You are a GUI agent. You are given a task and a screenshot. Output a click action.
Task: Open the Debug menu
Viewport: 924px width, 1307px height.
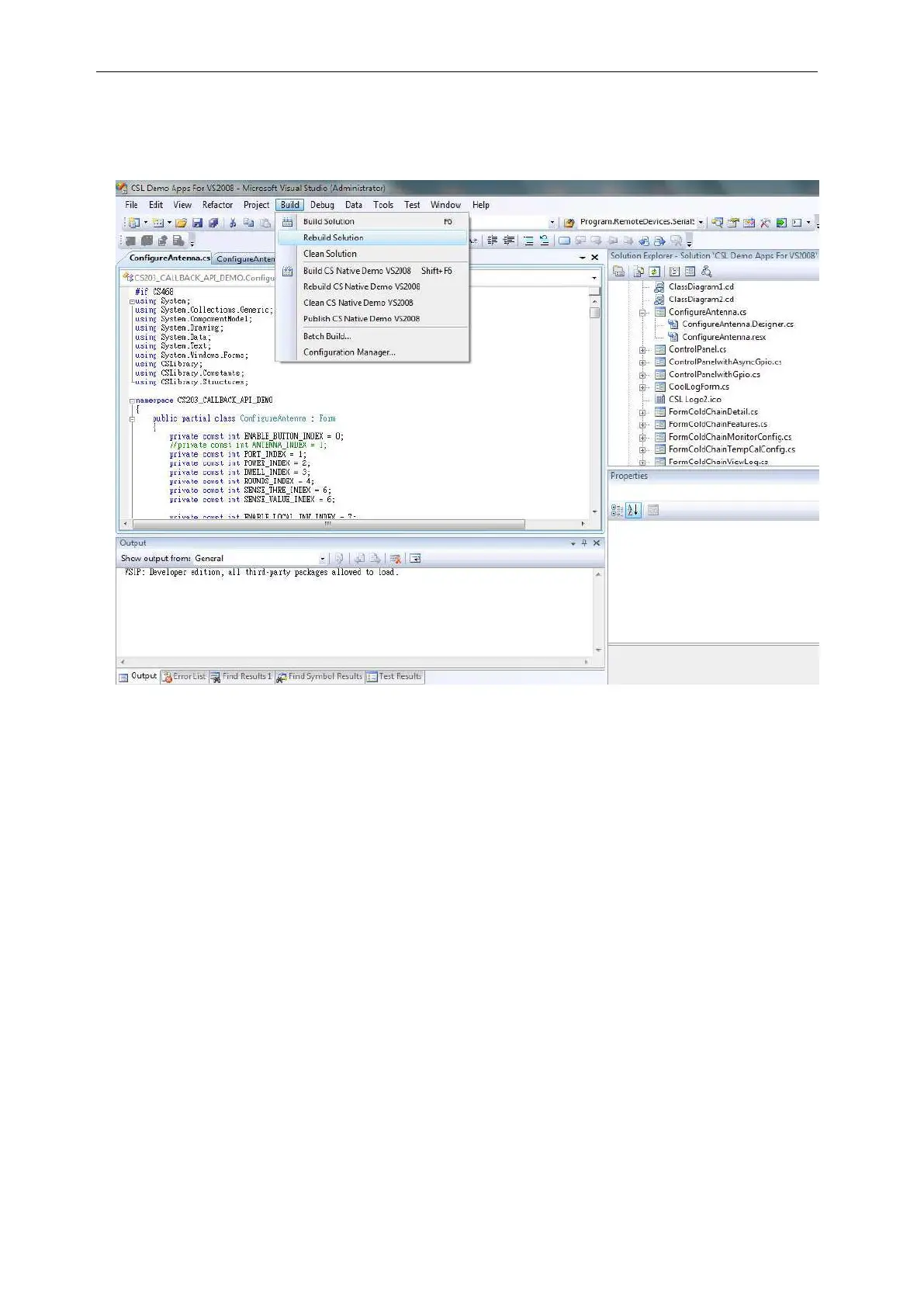pos(322,205)
